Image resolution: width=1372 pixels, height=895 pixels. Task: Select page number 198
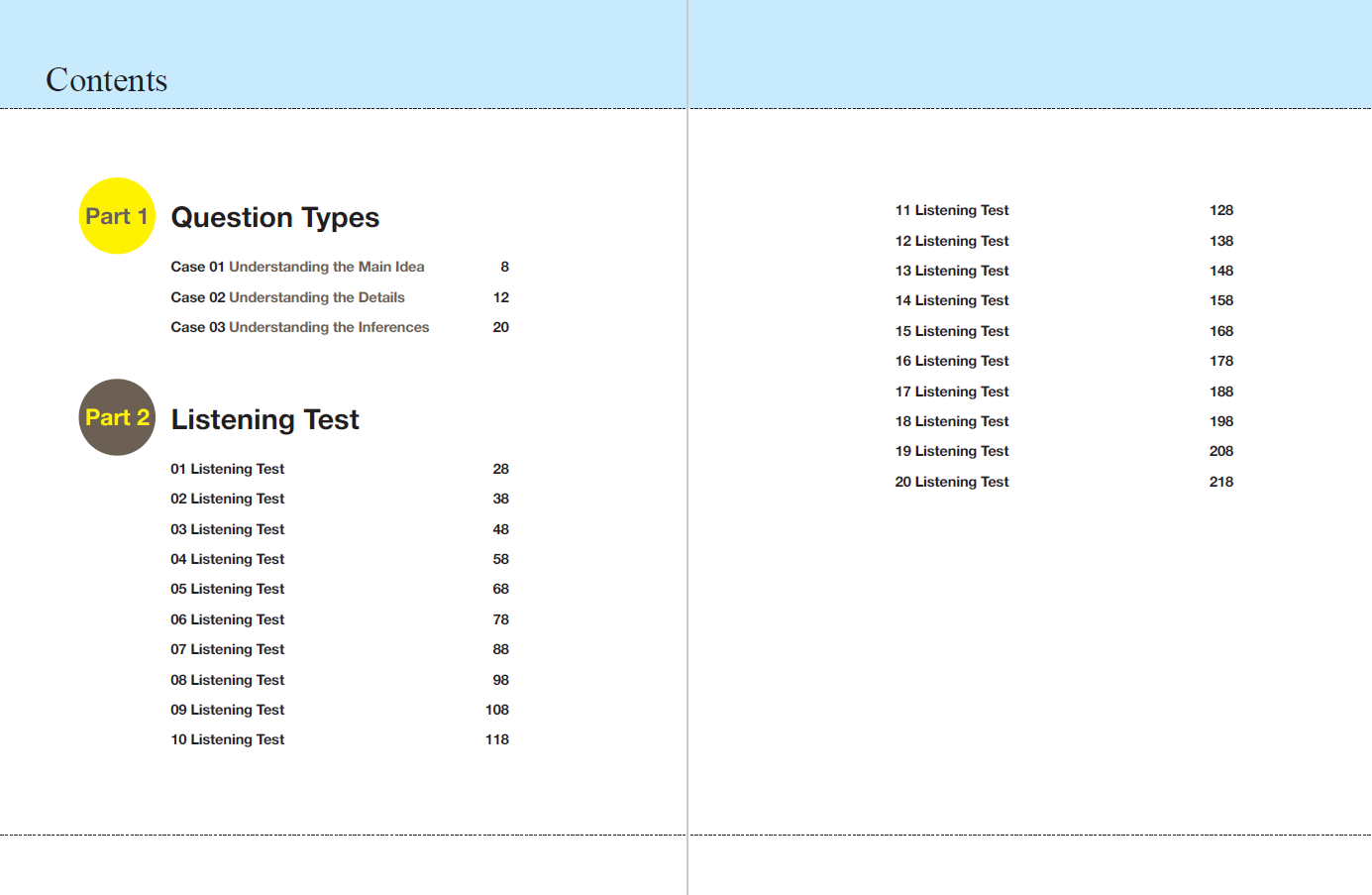tap(1221, 421)
